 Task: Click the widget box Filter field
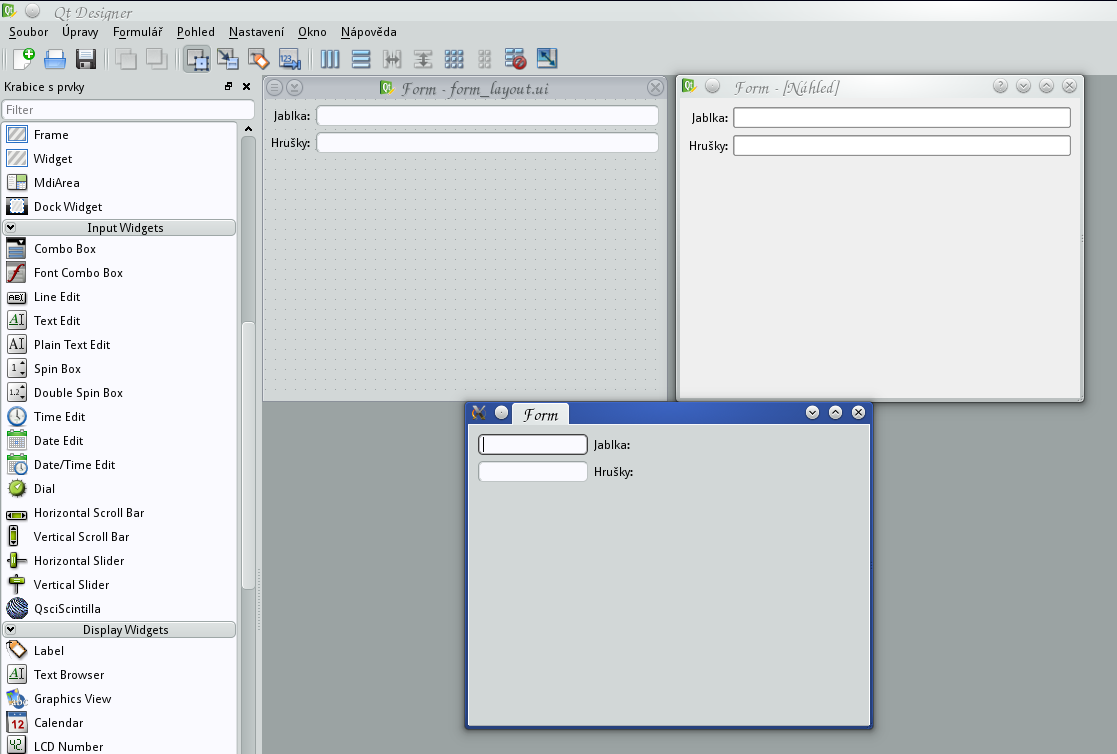coord(128,110)
